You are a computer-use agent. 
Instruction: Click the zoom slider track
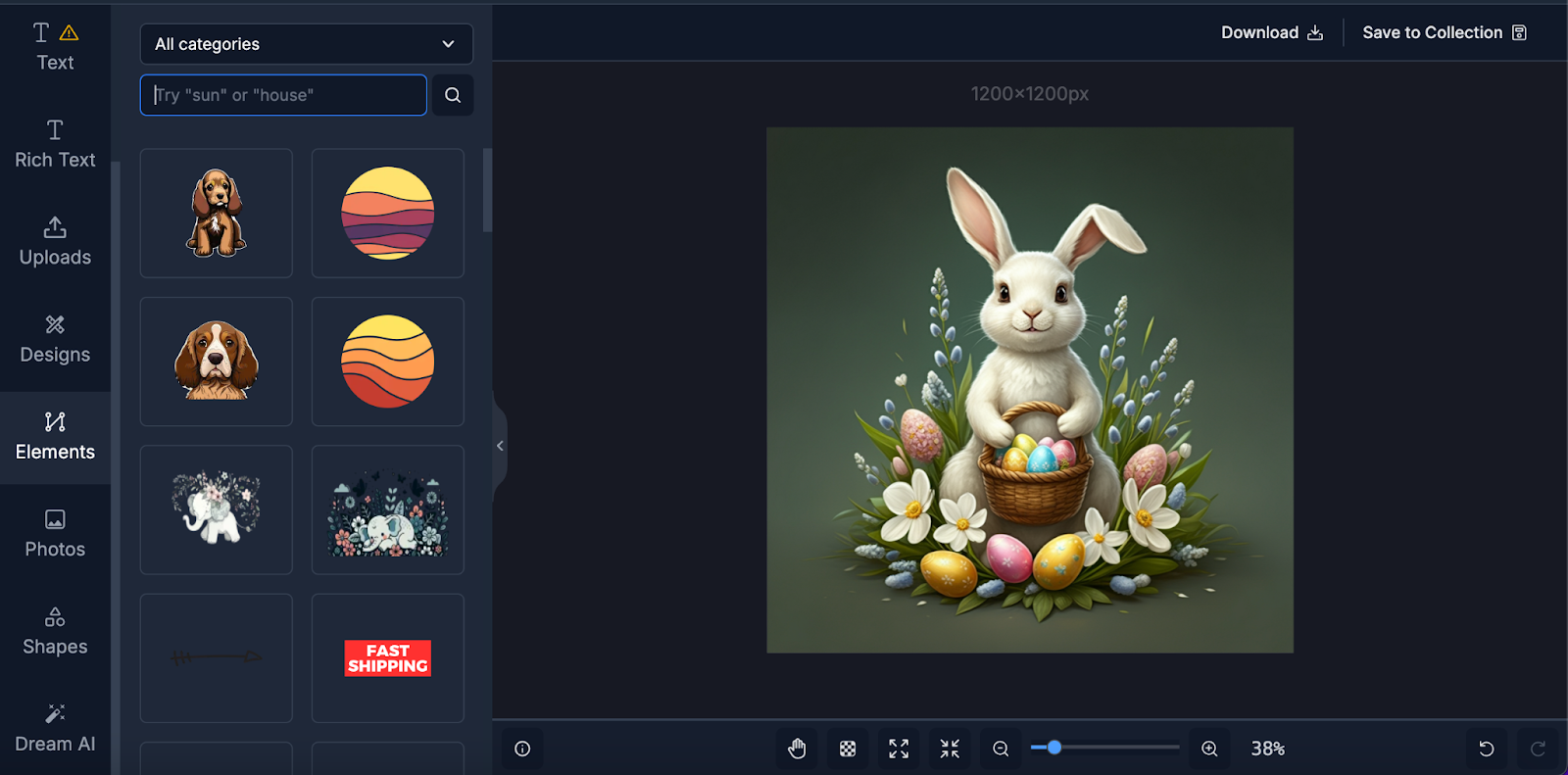point(1105,748)
